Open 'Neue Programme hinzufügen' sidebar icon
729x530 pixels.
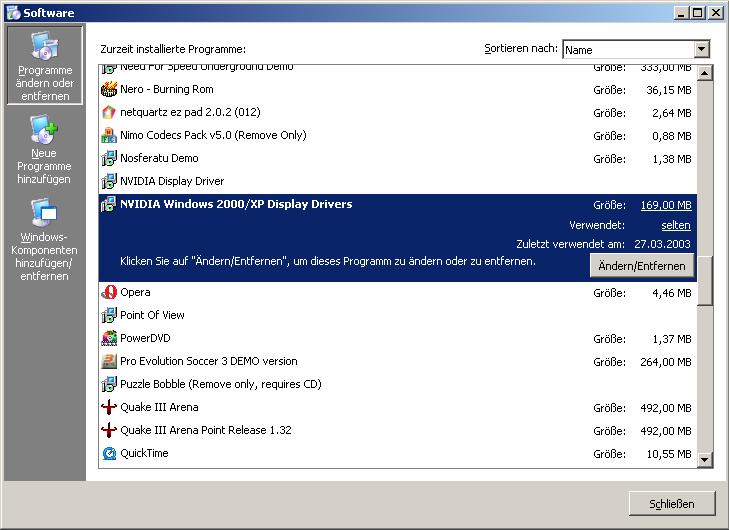(x=44, y=149)
